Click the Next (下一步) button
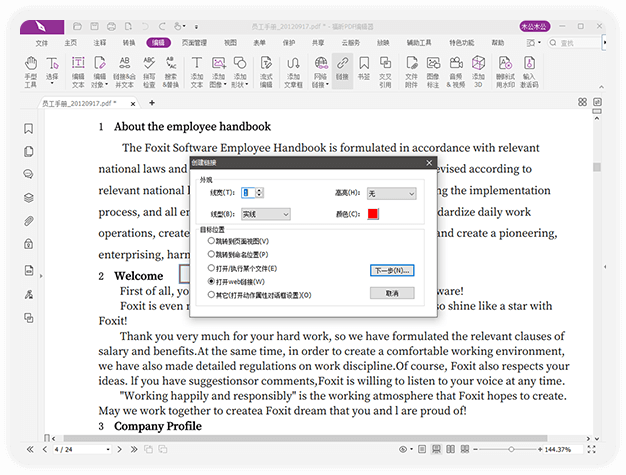 click(392, 271)
